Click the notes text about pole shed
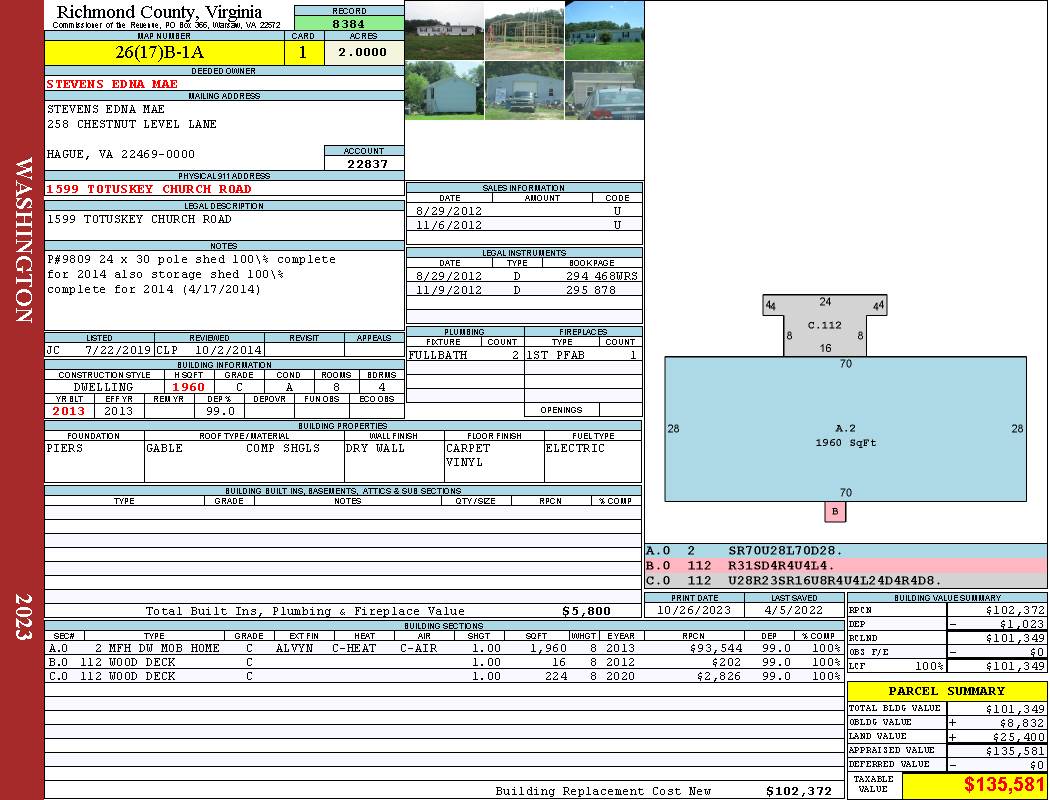Image resolution: width=1050 pixels, height=800 pixels. (191, 274)
